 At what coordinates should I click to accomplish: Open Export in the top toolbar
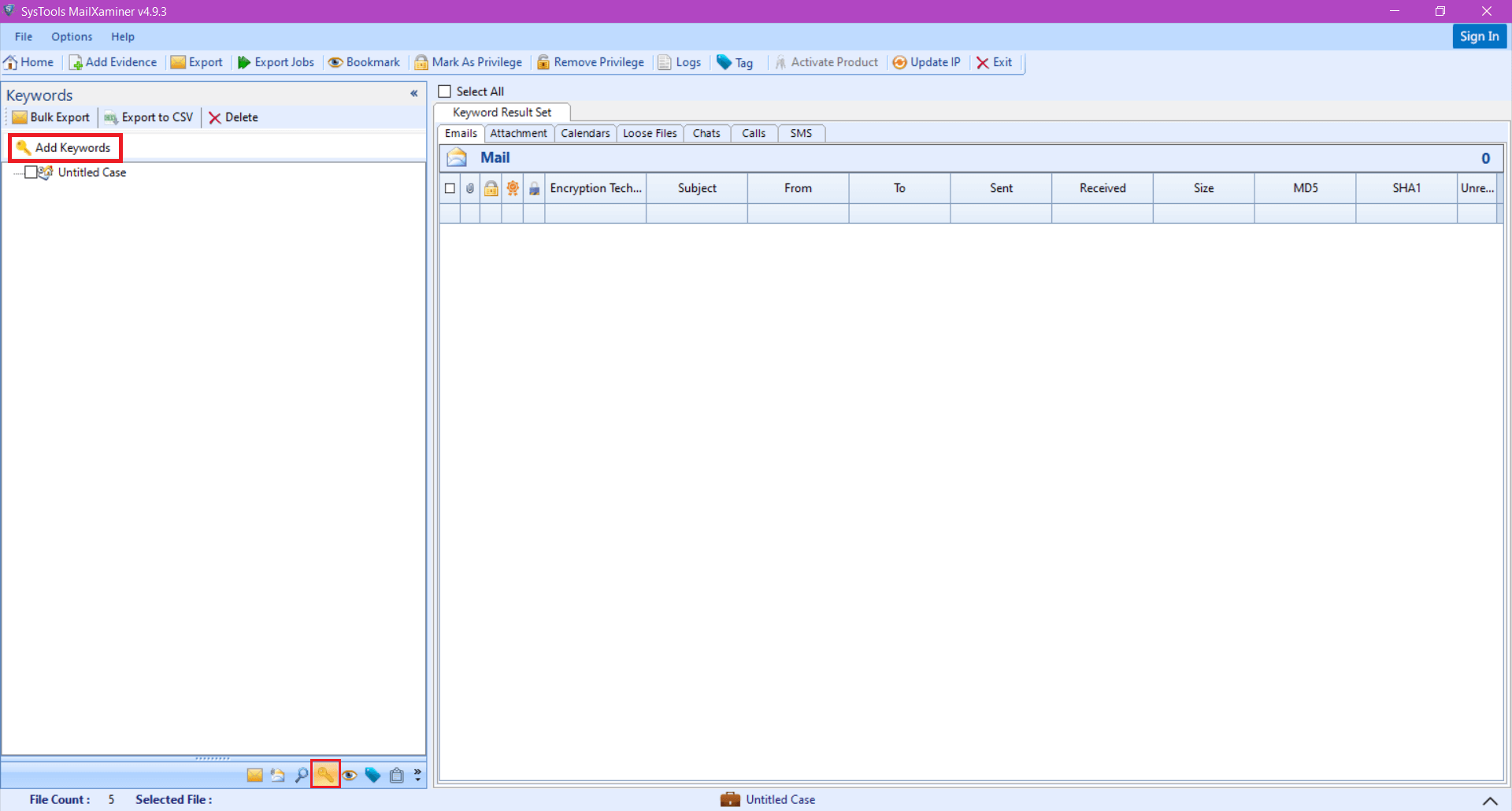pyautogui.click(x=197, y=62)
